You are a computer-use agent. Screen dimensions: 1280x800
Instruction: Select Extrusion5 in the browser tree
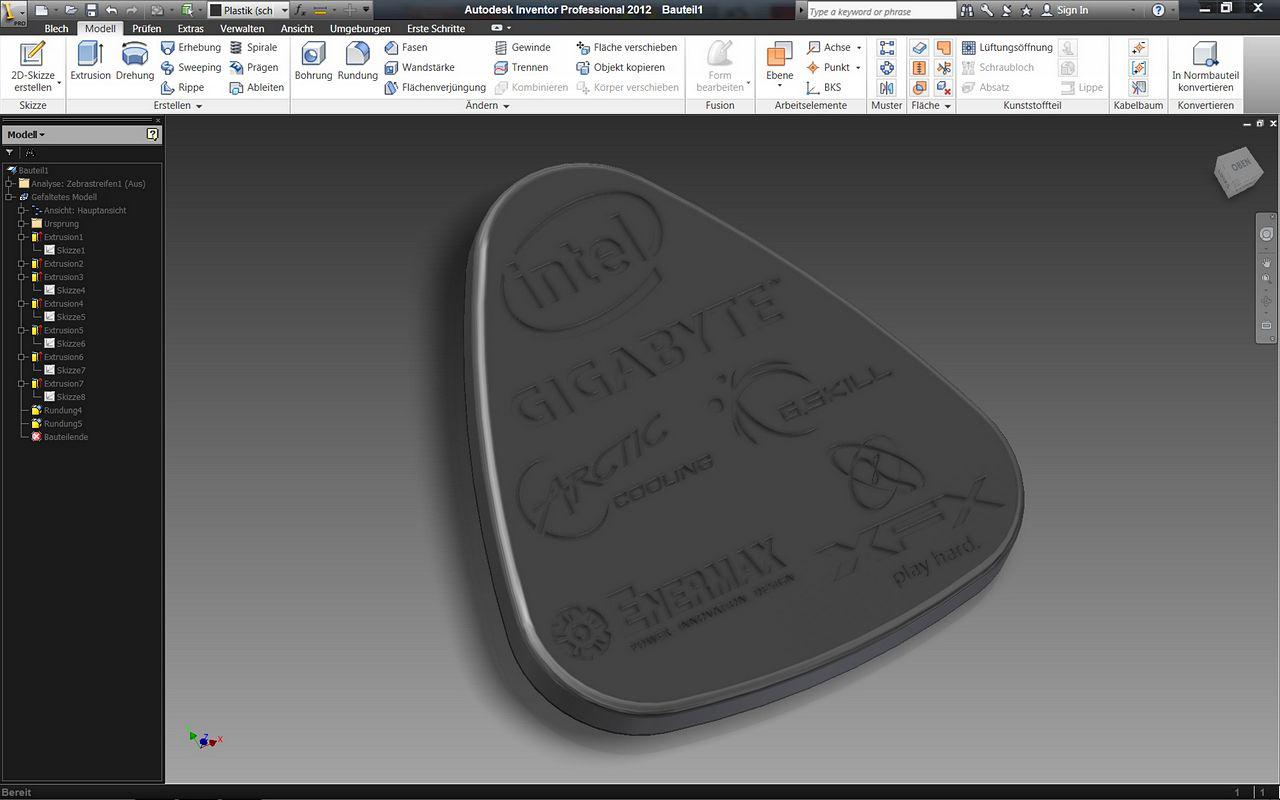pyautogui.click(x=57, y=331)
